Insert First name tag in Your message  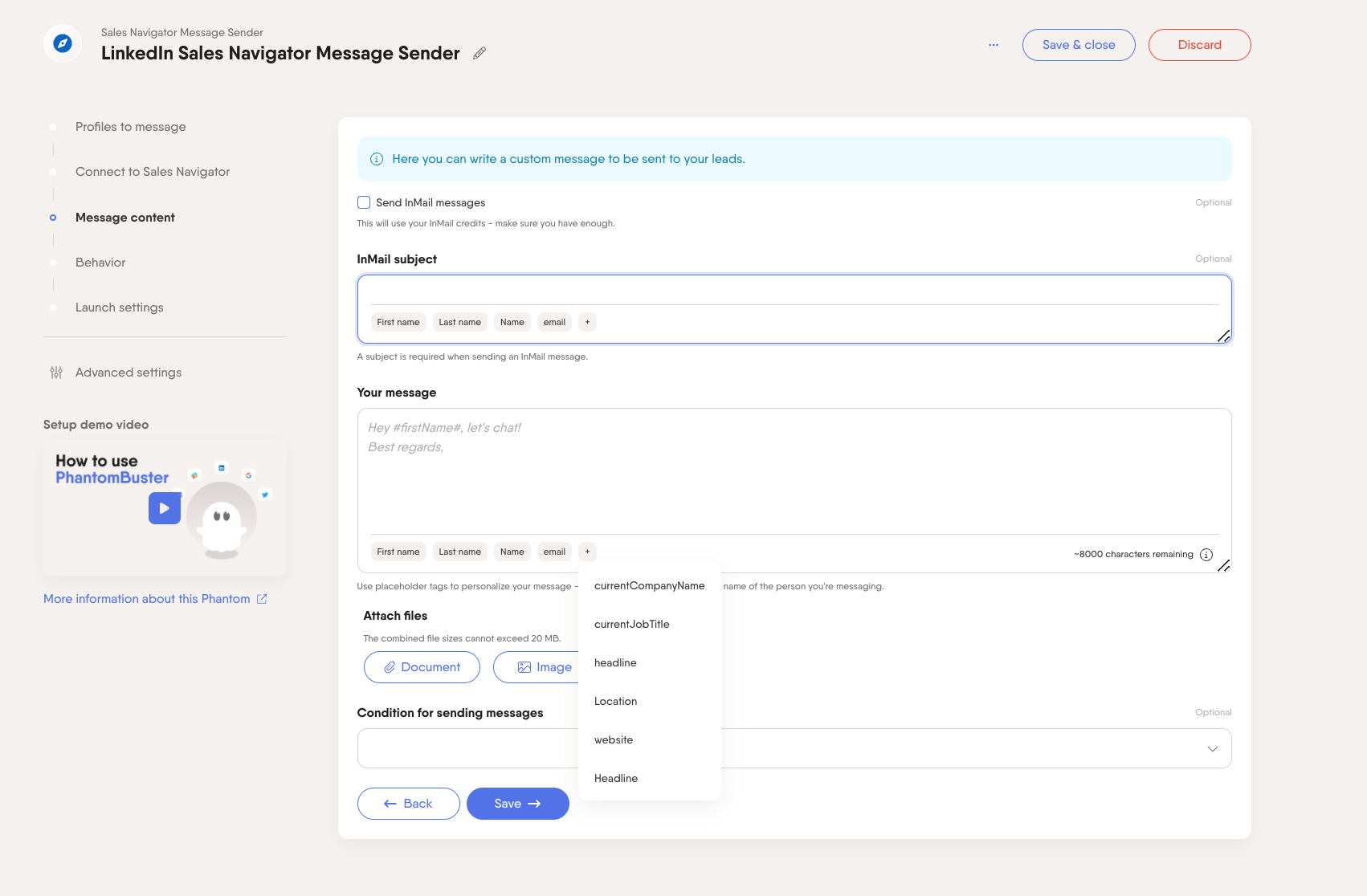(398, 552)
